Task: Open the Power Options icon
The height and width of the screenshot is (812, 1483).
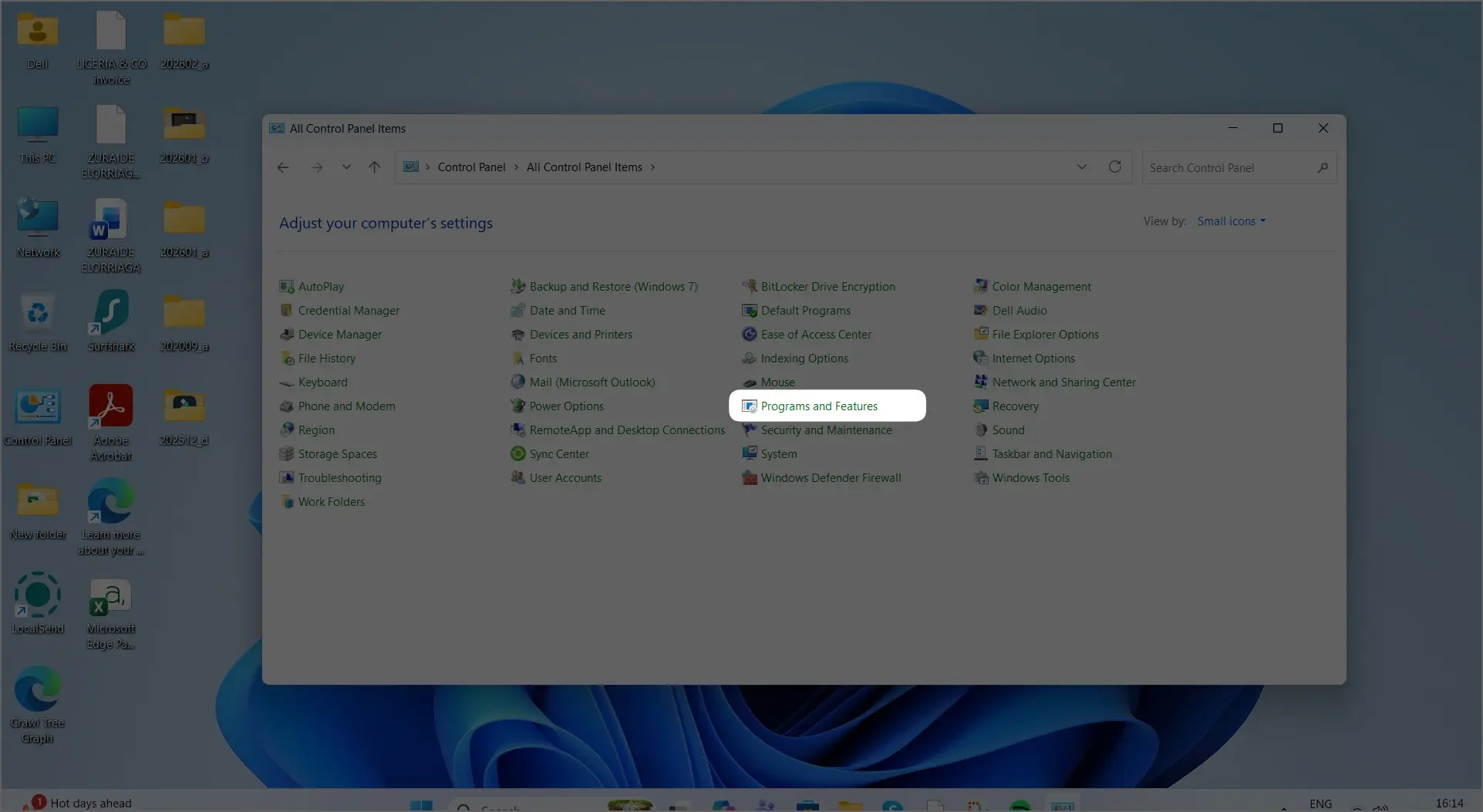Action: [517, 406]
